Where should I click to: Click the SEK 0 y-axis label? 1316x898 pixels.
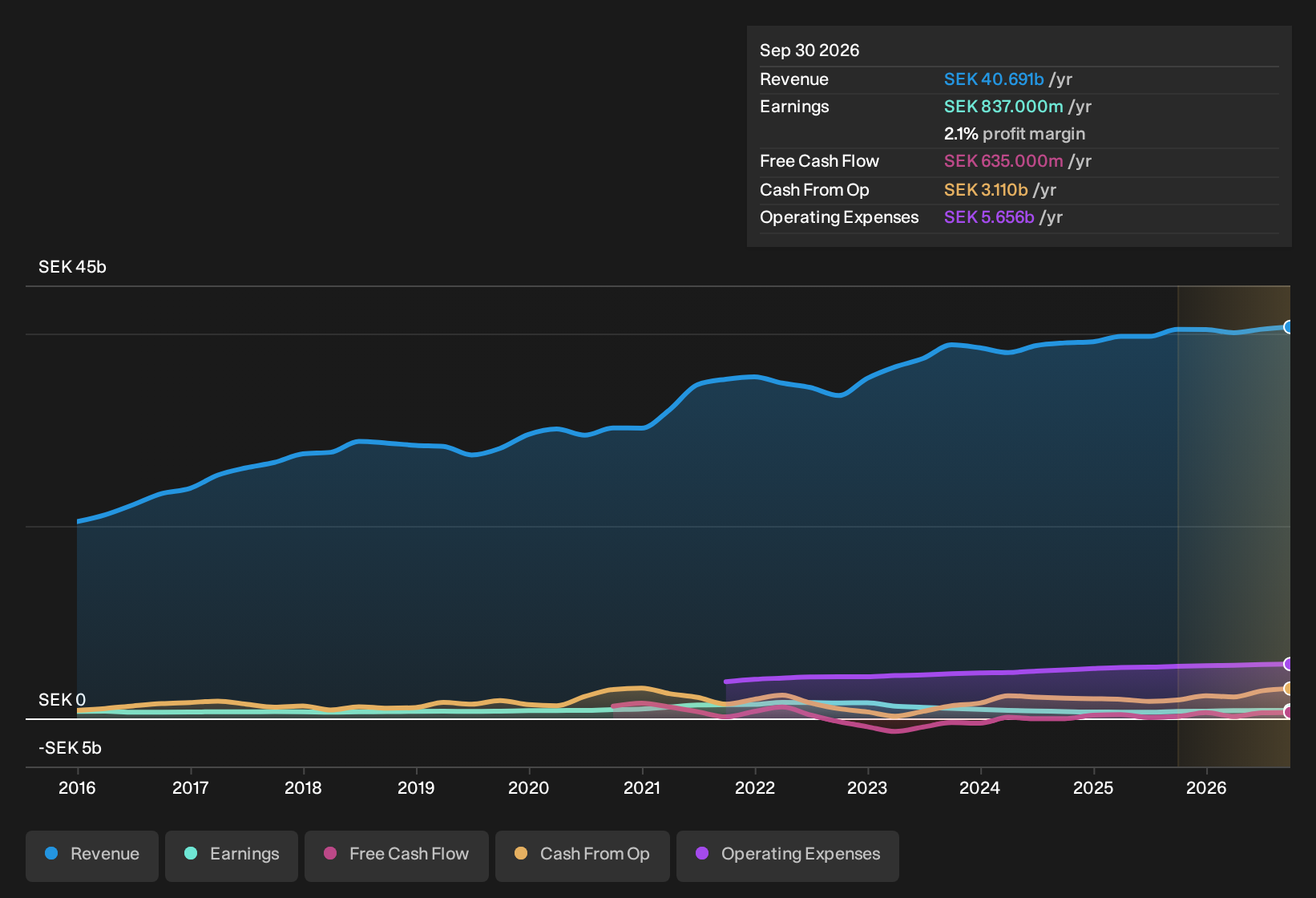[x=62, y=700]
